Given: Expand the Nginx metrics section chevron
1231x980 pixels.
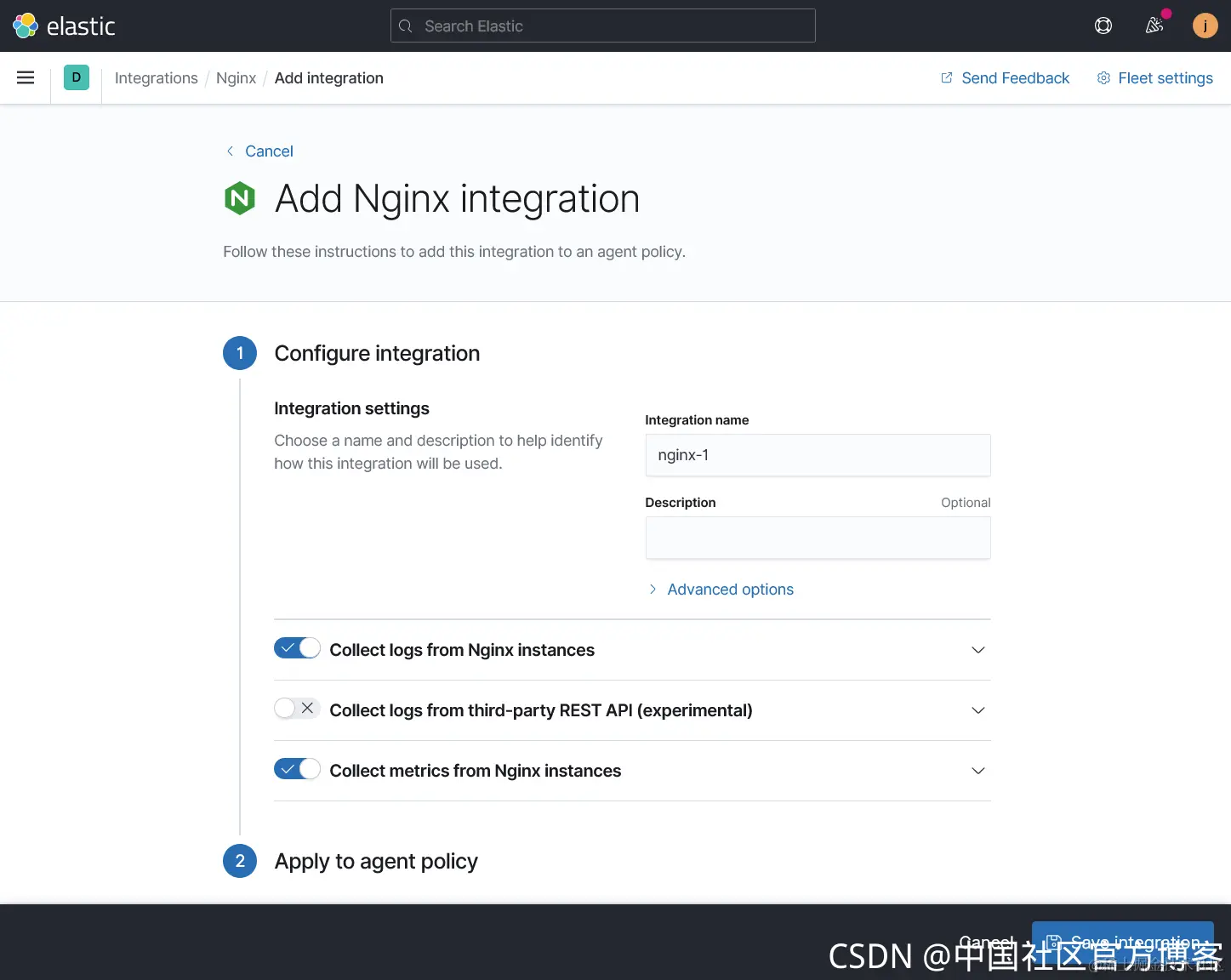Looking at the screenshot, I should click(x=978, y=771).
